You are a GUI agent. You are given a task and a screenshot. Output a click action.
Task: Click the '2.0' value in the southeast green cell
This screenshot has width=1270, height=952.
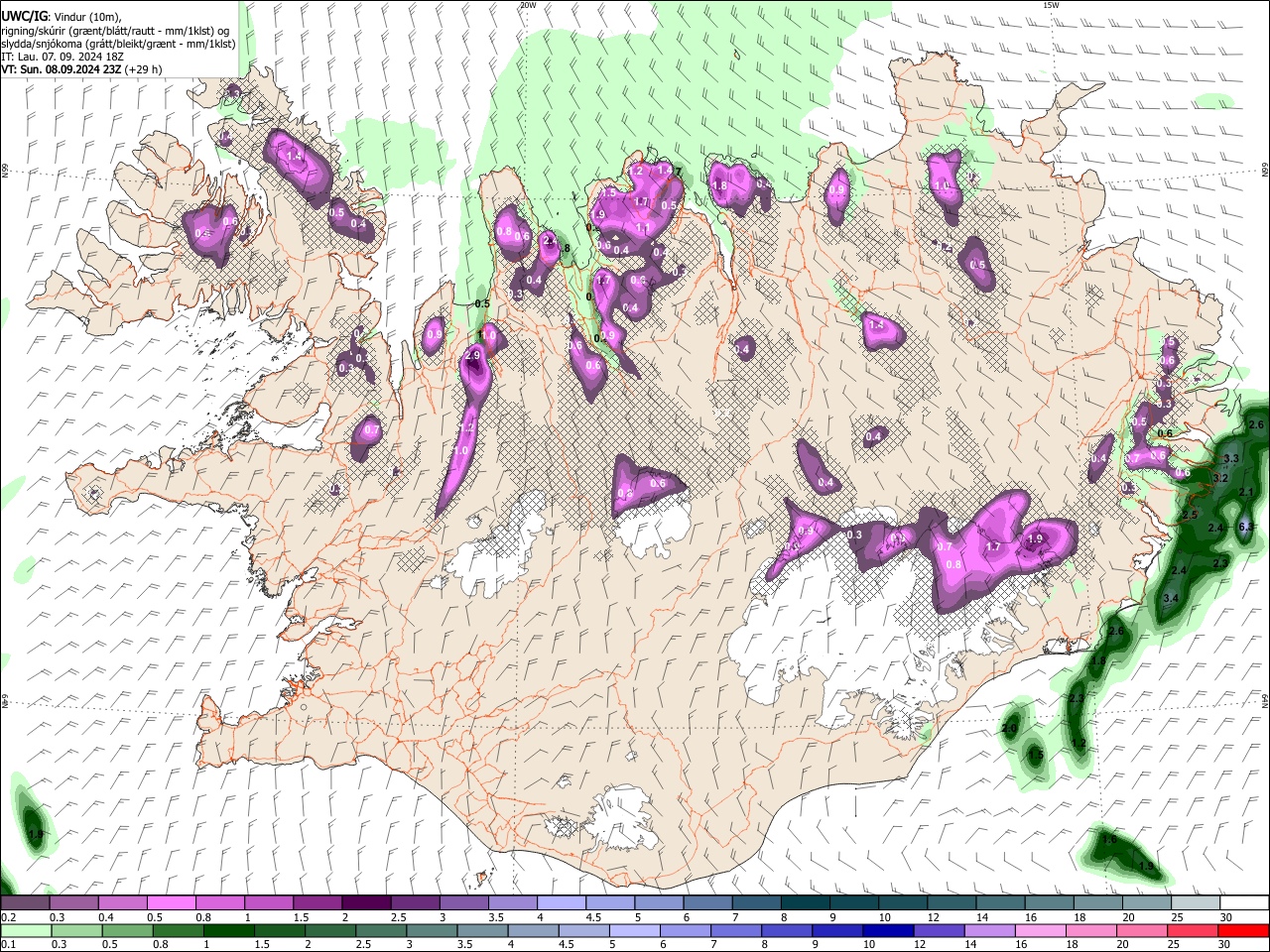click(1009, 729)
